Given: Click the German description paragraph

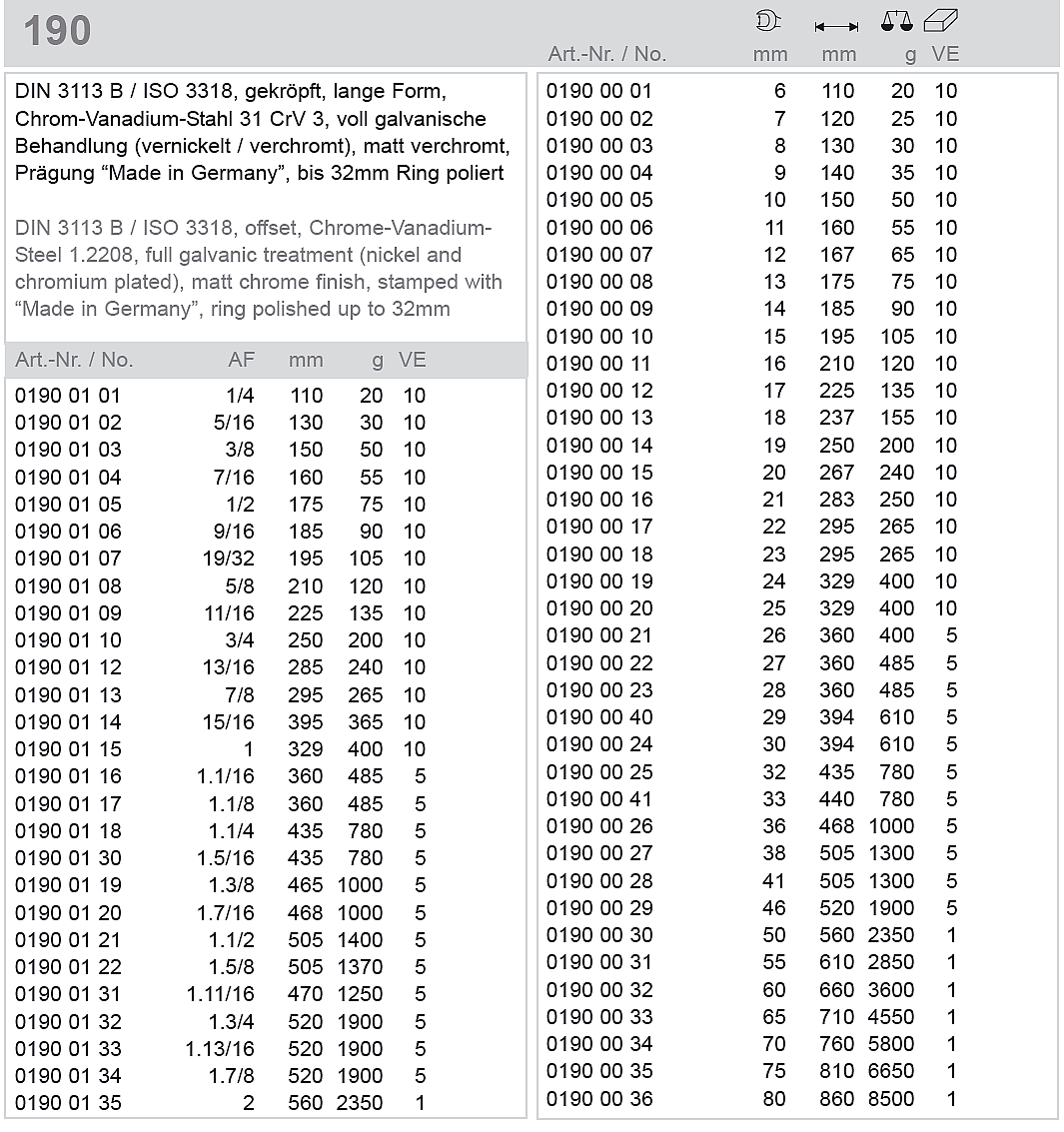Looking at the screenshot, I should pyautogui.click(x=264, y=132).
